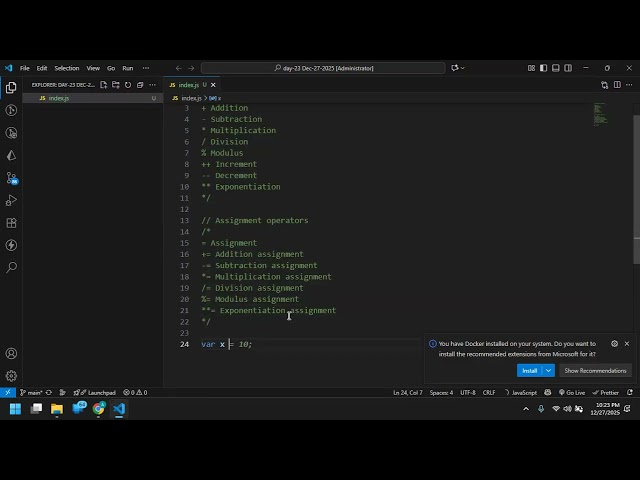640x480 pixels.
Task: Click Ln 24, Col 7 status entry
Action: tap(408, 393)
